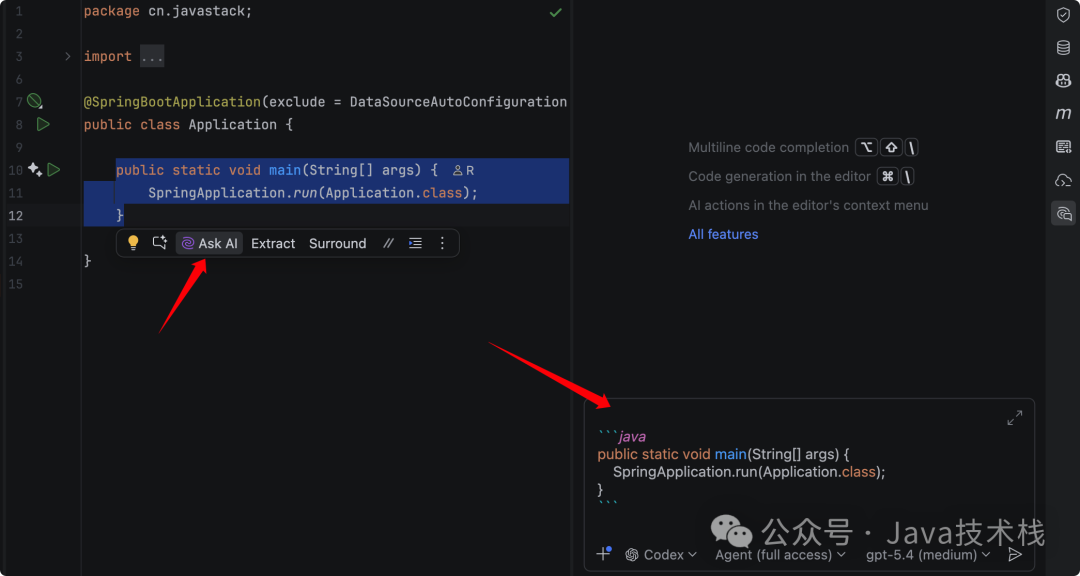1080x576 pixels.
Task: Click the reformat code icon
Action: [415, 243]
